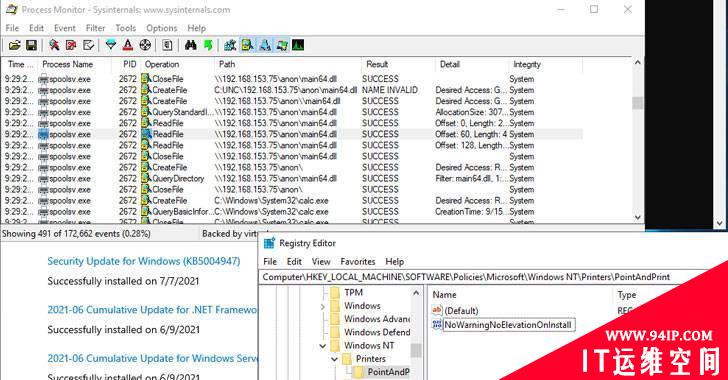Select the Windows Defender registry key
Image resolution: width=728 pixels, height=380 pixels.
click(377, 332)
